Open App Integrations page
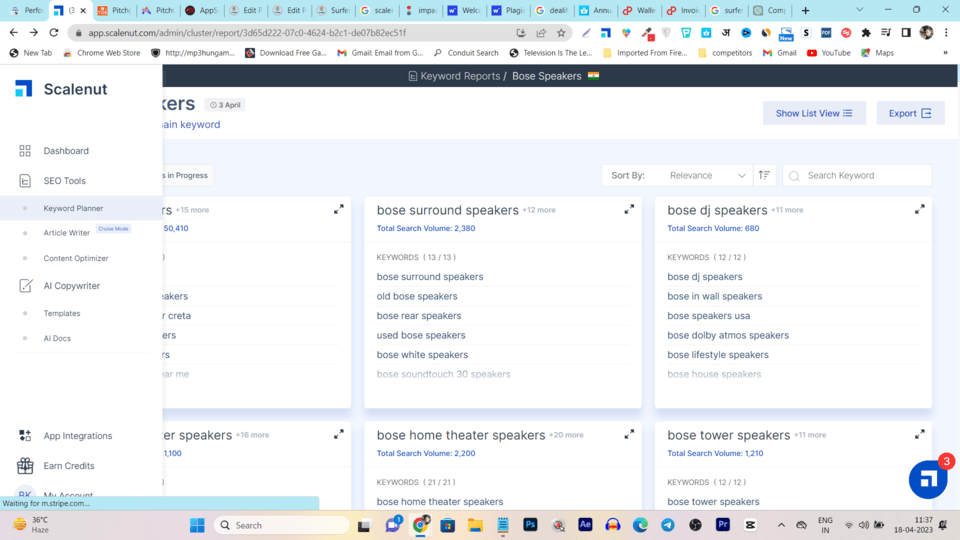Image resolution: width=960 pixels, height=540 pixels. (x=77, y=436)
